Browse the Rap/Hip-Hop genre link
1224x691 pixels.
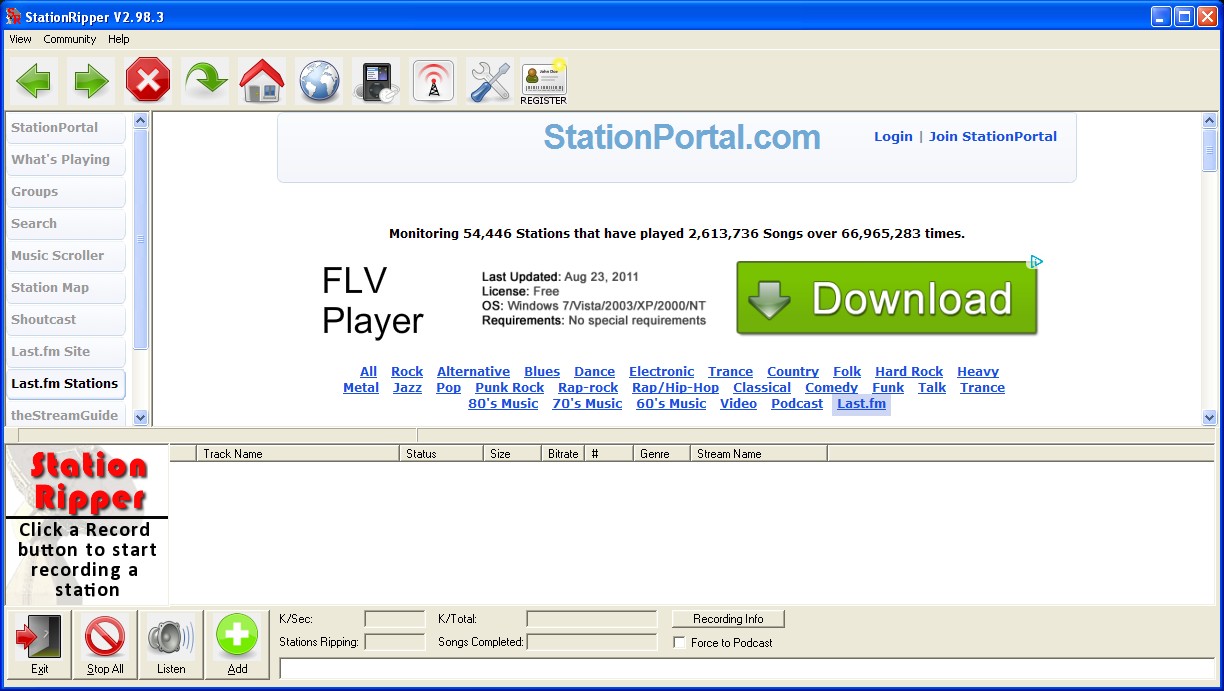675,388
